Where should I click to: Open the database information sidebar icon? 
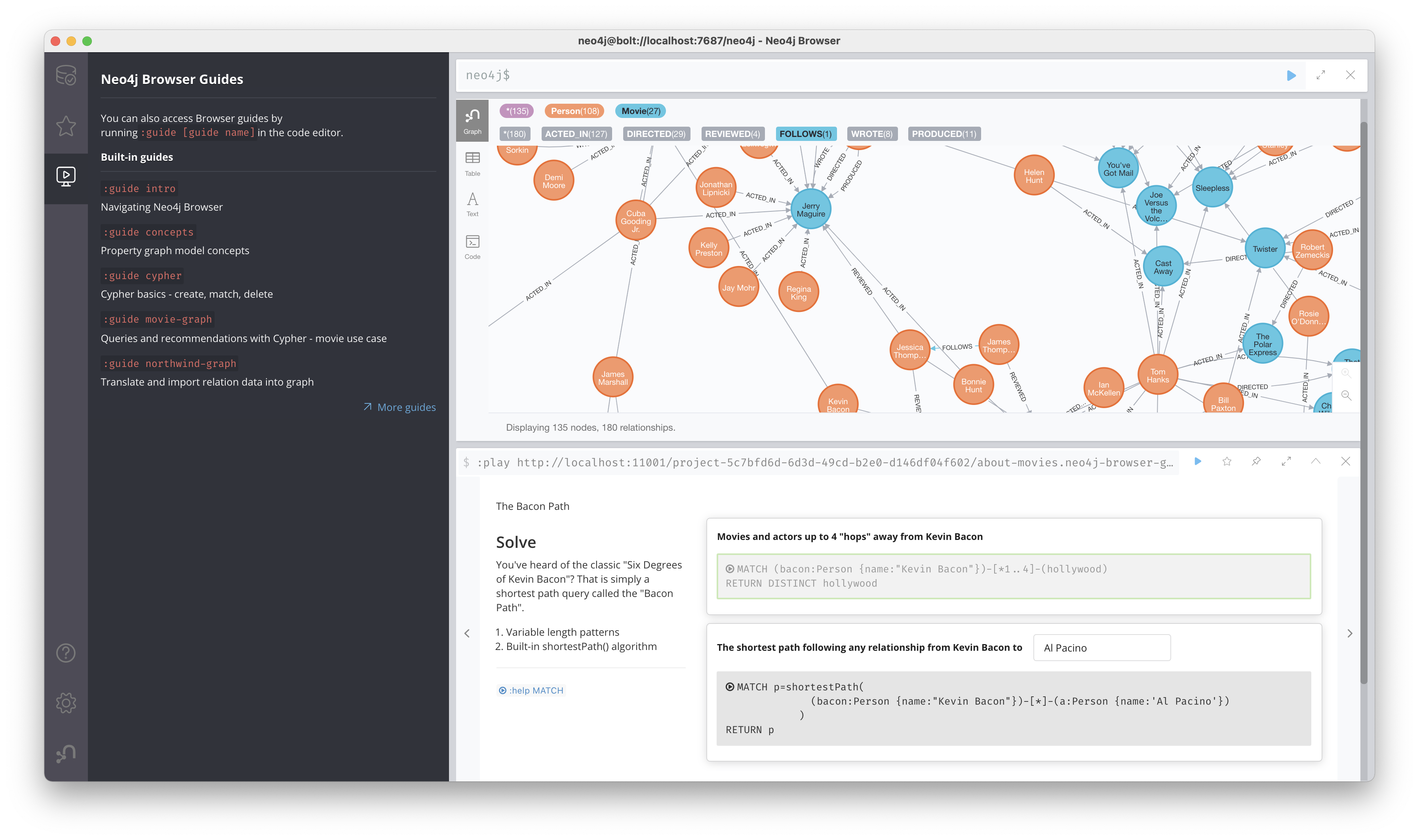click(66, 75)
